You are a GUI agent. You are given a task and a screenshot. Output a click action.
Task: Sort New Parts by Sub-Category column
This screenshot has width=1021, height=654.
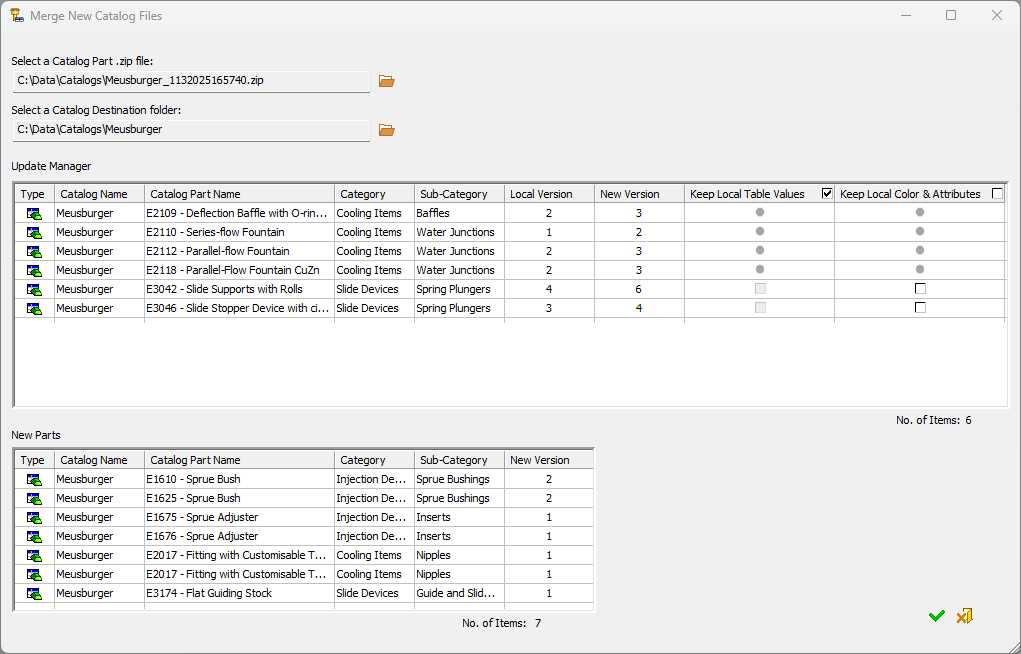coord(458,460)
